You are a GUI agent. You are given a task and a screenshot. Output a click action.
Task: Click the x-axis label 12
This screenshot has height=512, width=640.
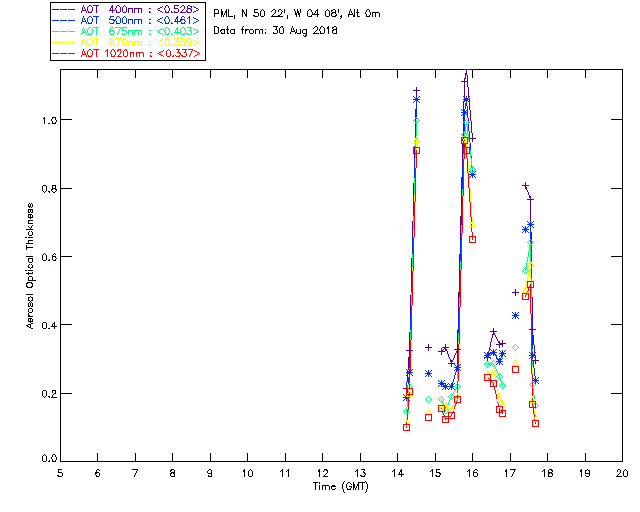[322, 473]
